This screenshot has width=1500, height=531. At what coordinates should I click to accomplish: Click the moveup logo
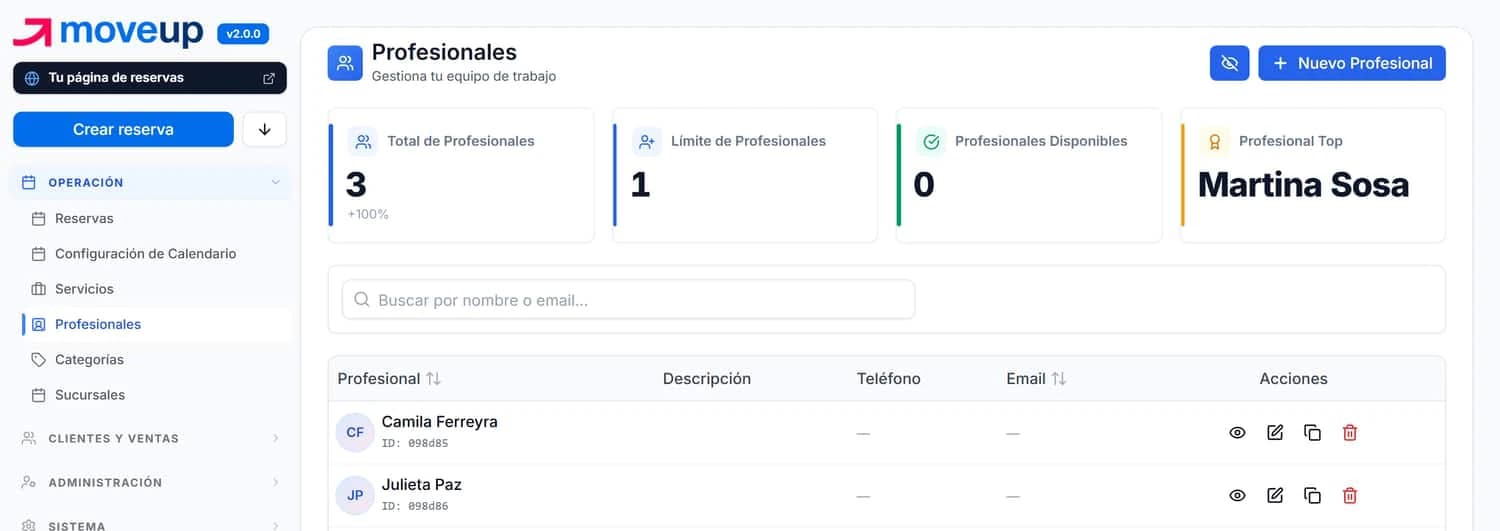pyautogui.click(x=108, y=33)
